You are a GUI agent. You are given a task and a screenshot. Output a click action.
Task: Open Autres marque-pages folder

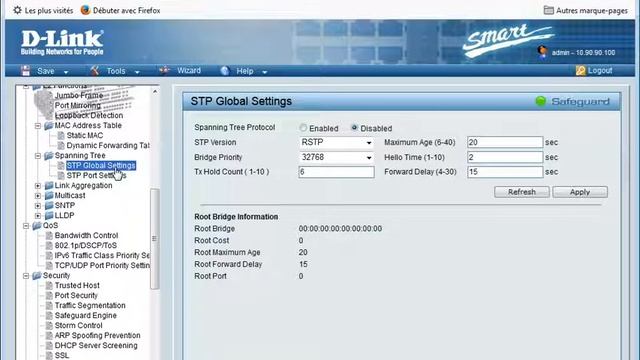point(592,11)
